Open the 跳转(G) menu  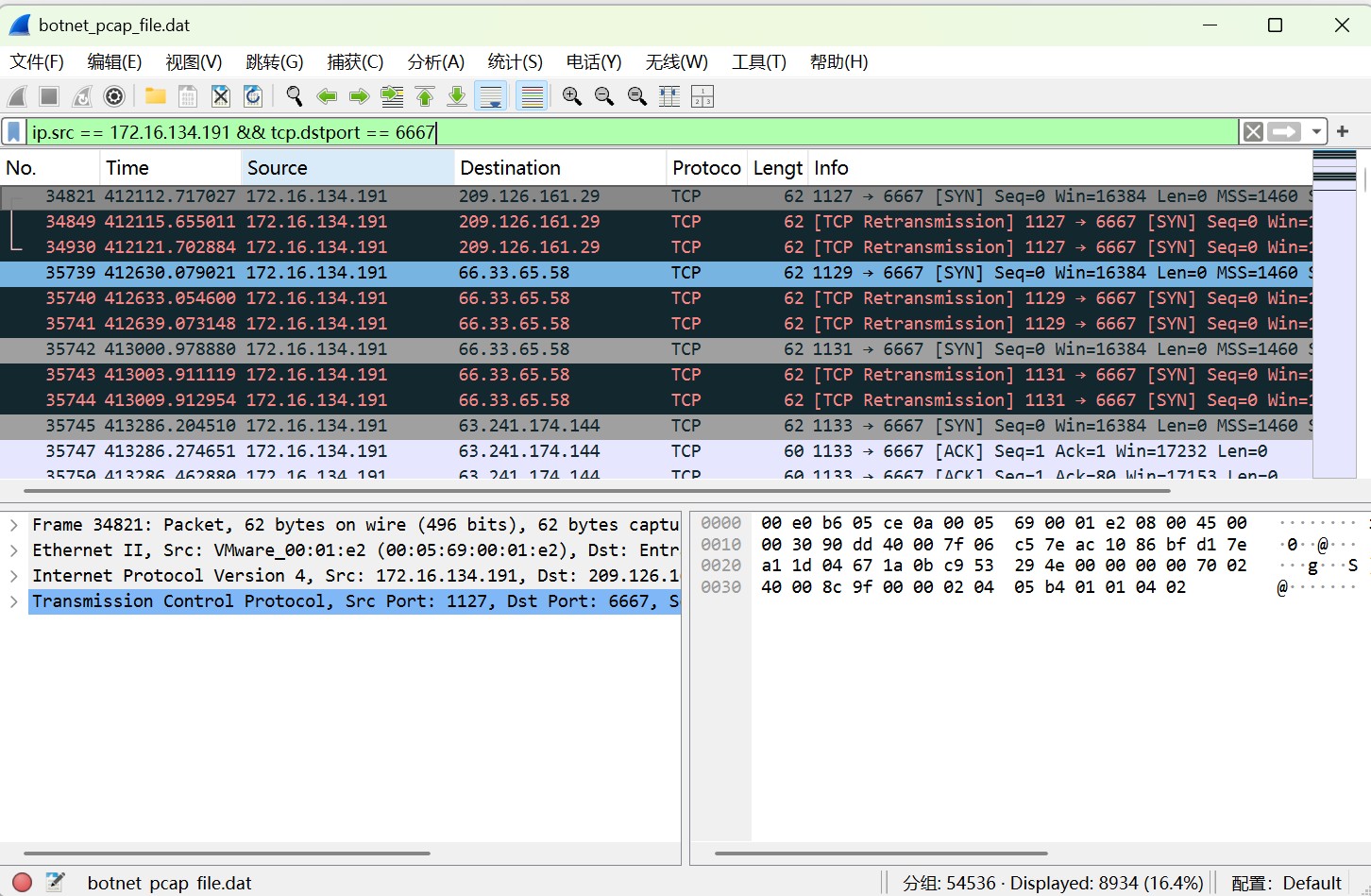pos(275,62)
